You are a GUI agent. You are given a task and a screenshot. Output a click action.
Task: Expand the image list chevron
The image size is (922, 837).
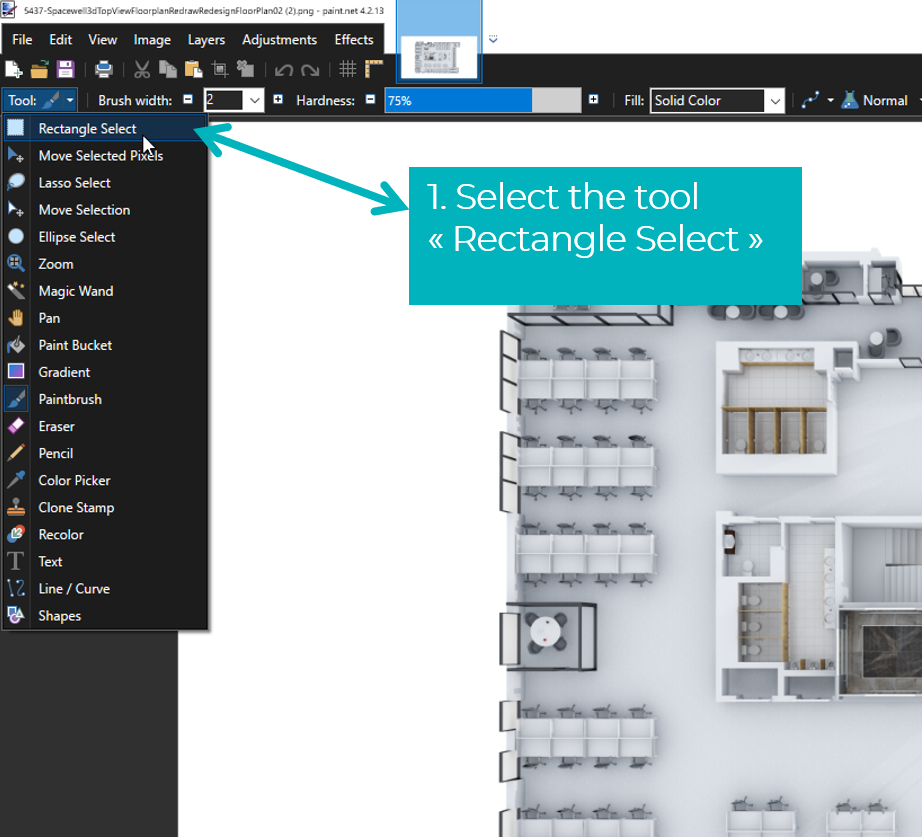pyautogui.click(x=493, y=39)
